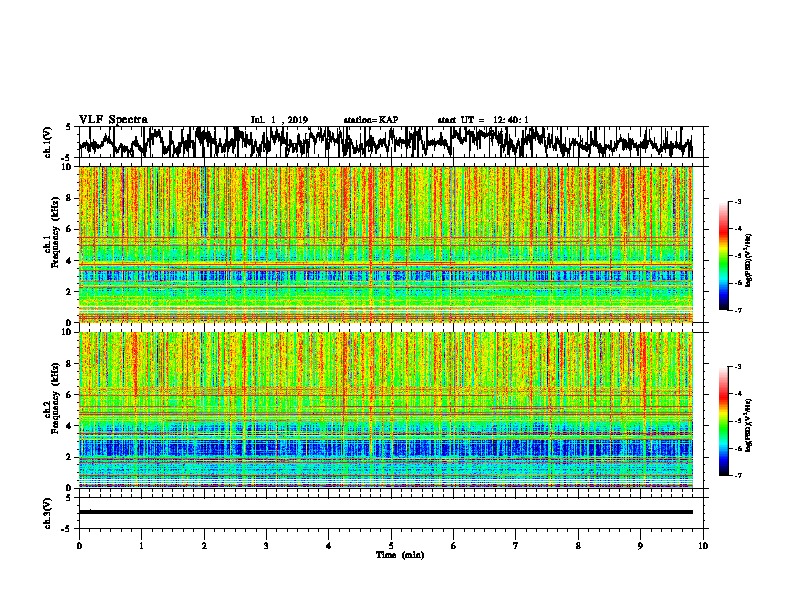This screenshot has height=612, width=792.
Task: Click the "ch.1(V)" waveform axis label
Action: (48, 142)
